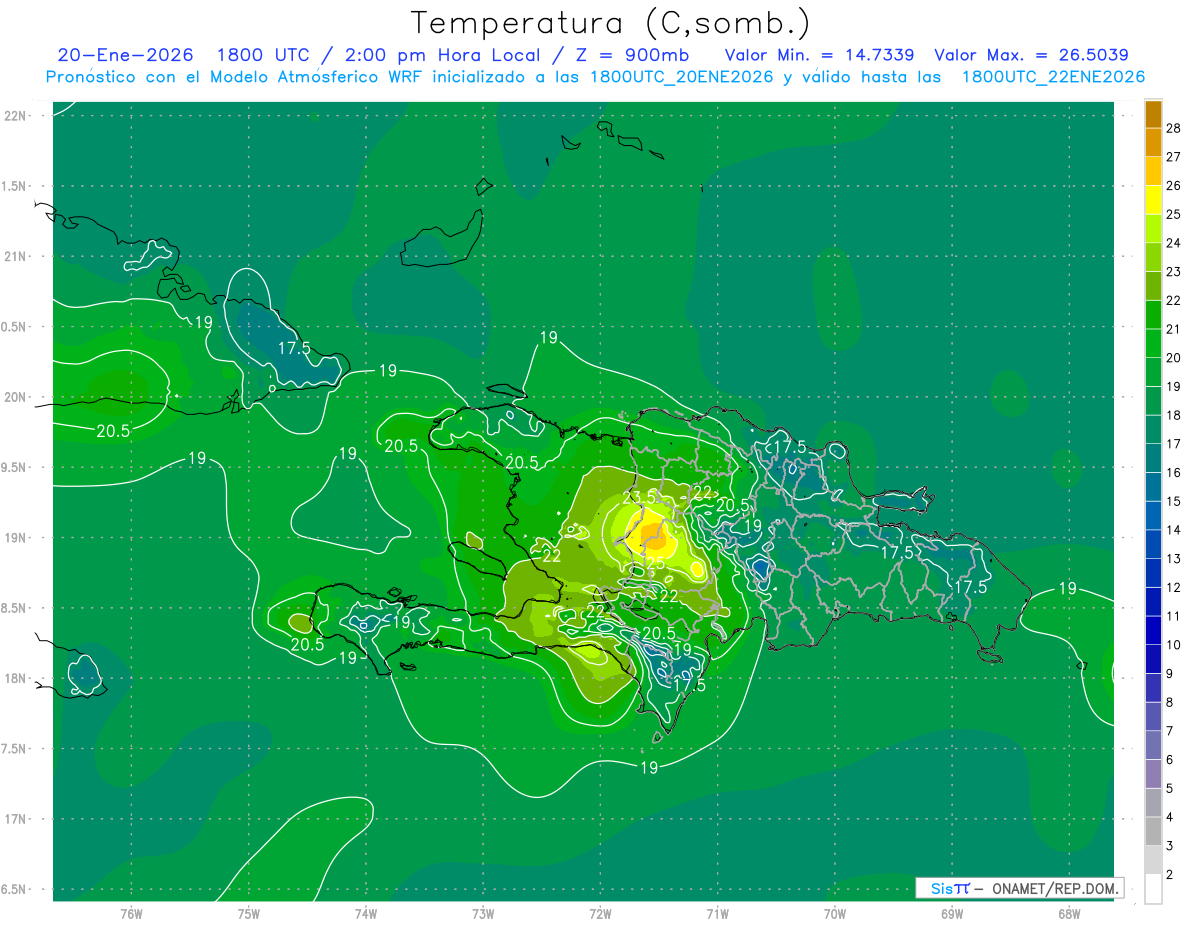Click legend value 12 on the color scale
The image size is (1200, 927).
pos(1174,587)
